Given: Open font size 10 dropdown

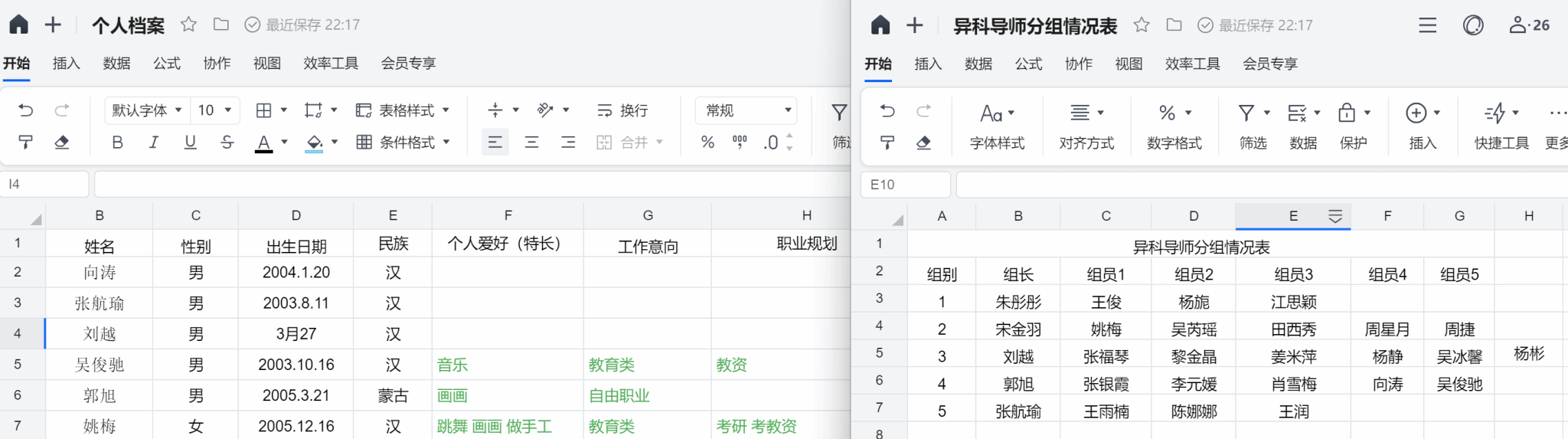Looking at the screenshot, I should (x=215, y=110).
